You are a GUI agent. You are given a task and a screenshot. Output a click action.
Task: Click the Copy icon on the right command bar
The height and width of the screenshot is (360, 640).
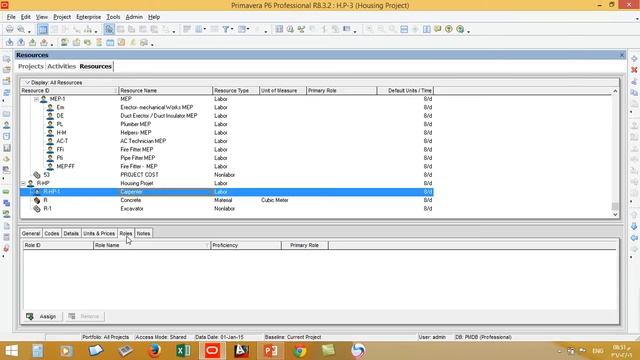[634, 93]
